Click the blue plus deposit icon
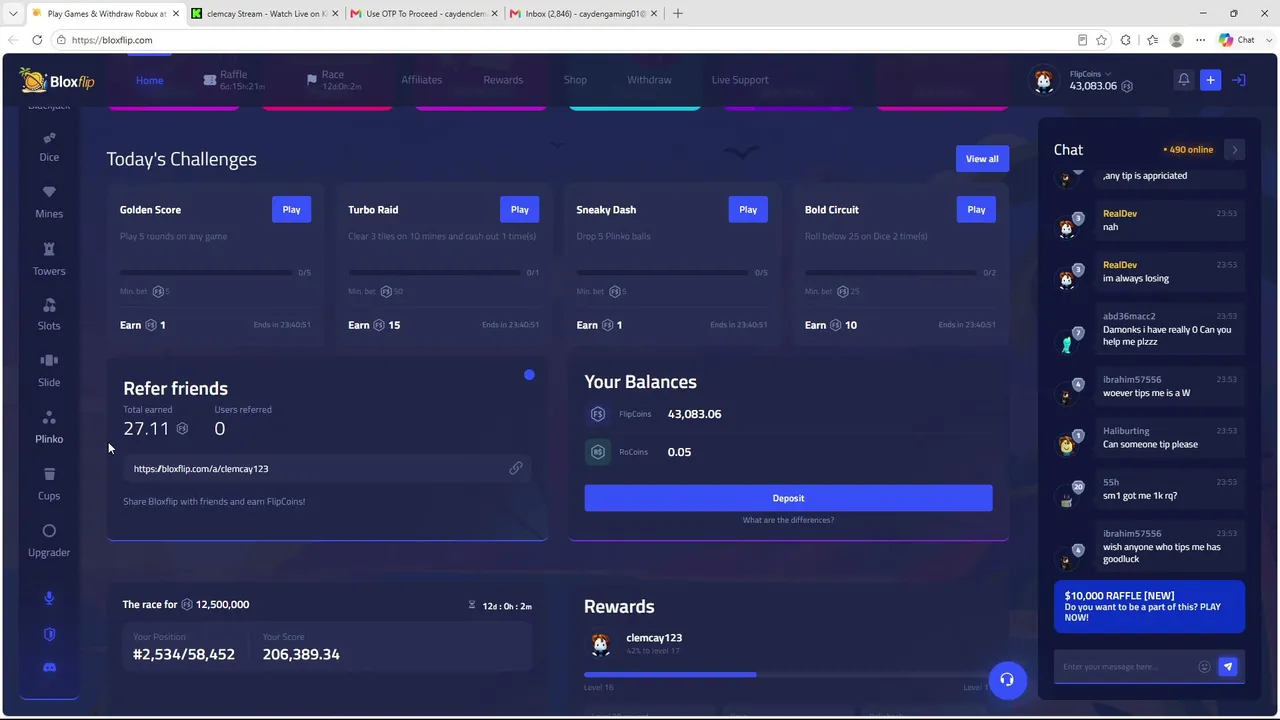Screen dimensions: 1280x720 point(1210,80)
